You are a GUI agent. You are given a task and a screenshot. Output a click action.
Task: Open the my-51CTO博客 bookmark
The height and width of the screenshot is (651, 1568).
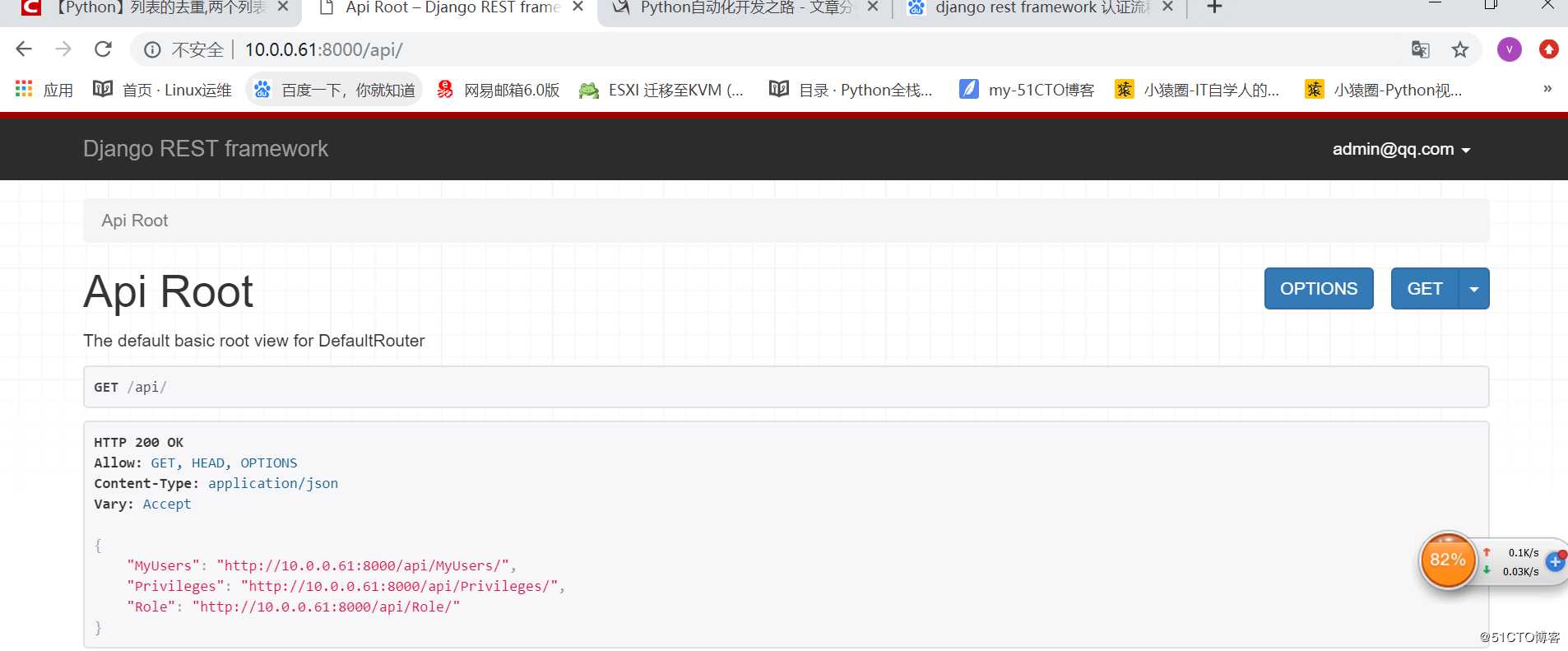(x=1027, y=90)
